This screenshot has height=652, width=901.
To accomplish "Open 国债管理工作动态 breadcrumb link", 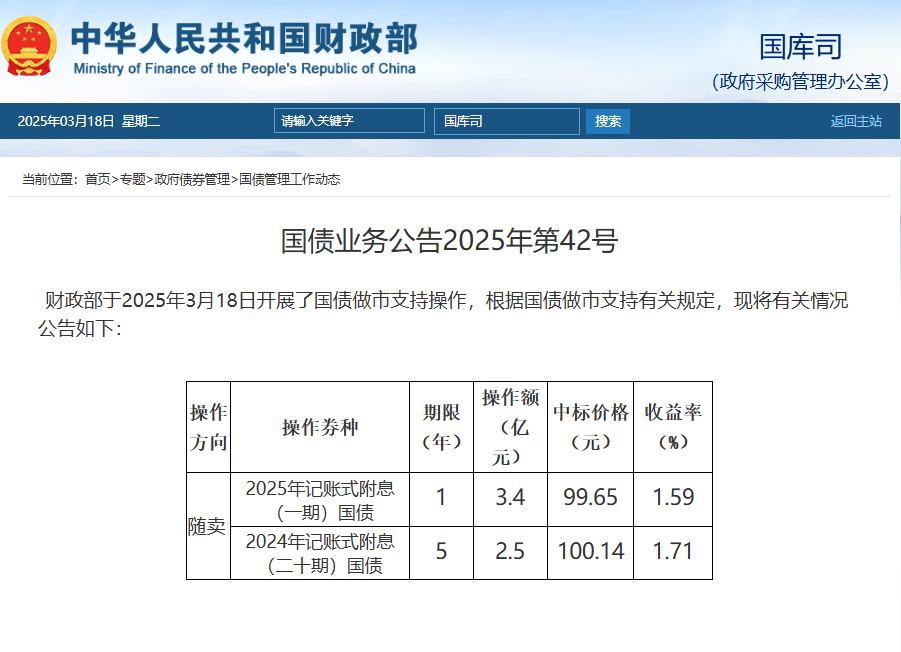I will pyautogui.click(x=290, y=179).
